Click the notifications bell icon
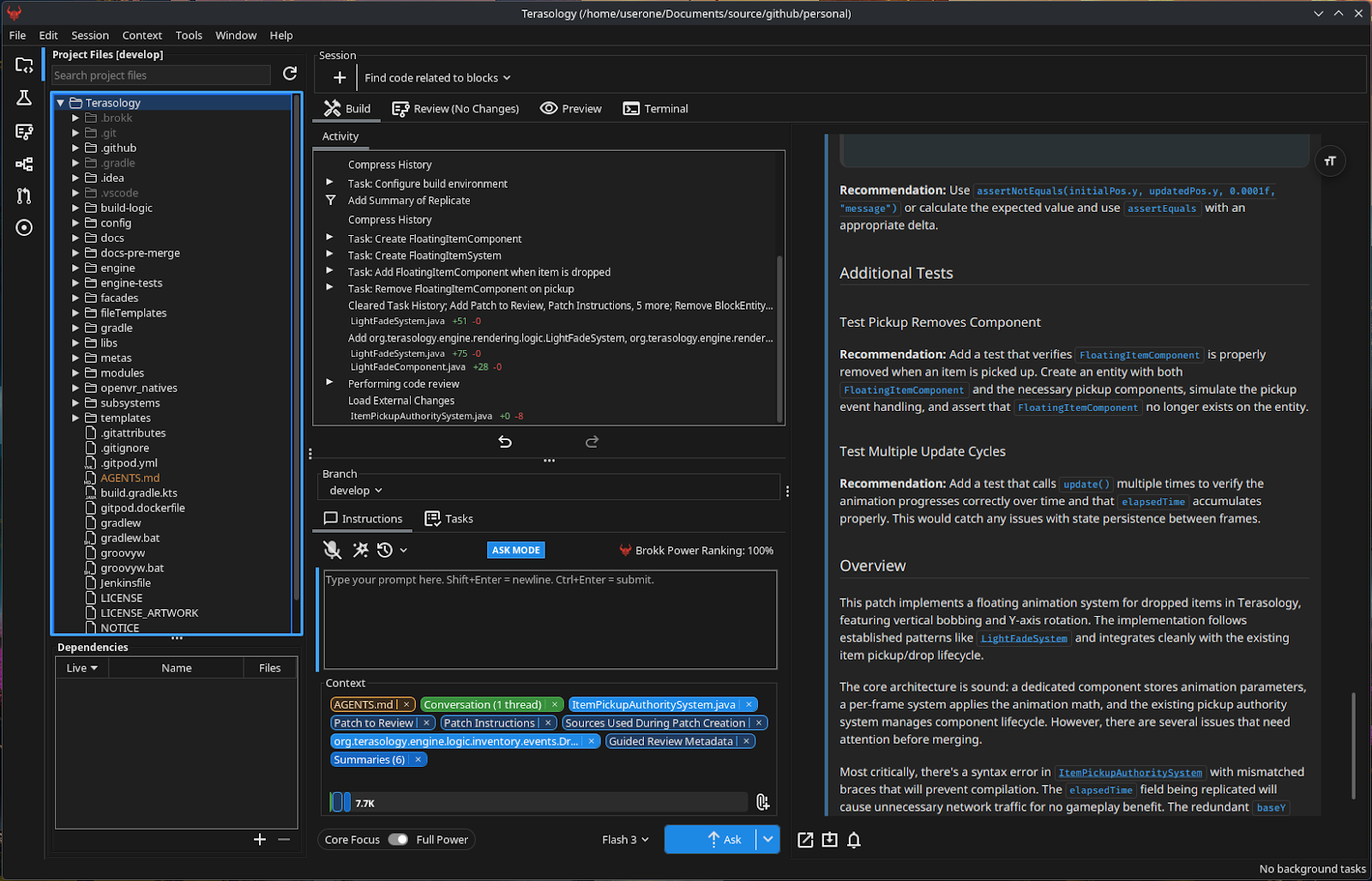The height and width of the screenshot is (881, 1372). 854,840
